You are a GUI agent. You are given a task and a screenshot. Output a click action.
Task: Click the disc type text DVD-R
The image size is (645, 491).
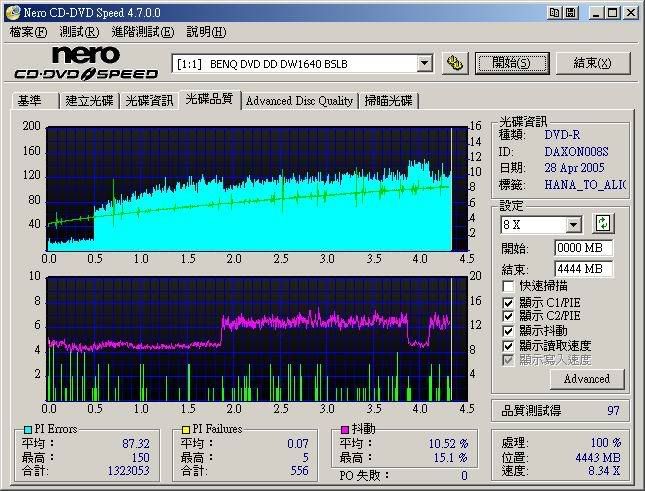(x=562, y=135)
